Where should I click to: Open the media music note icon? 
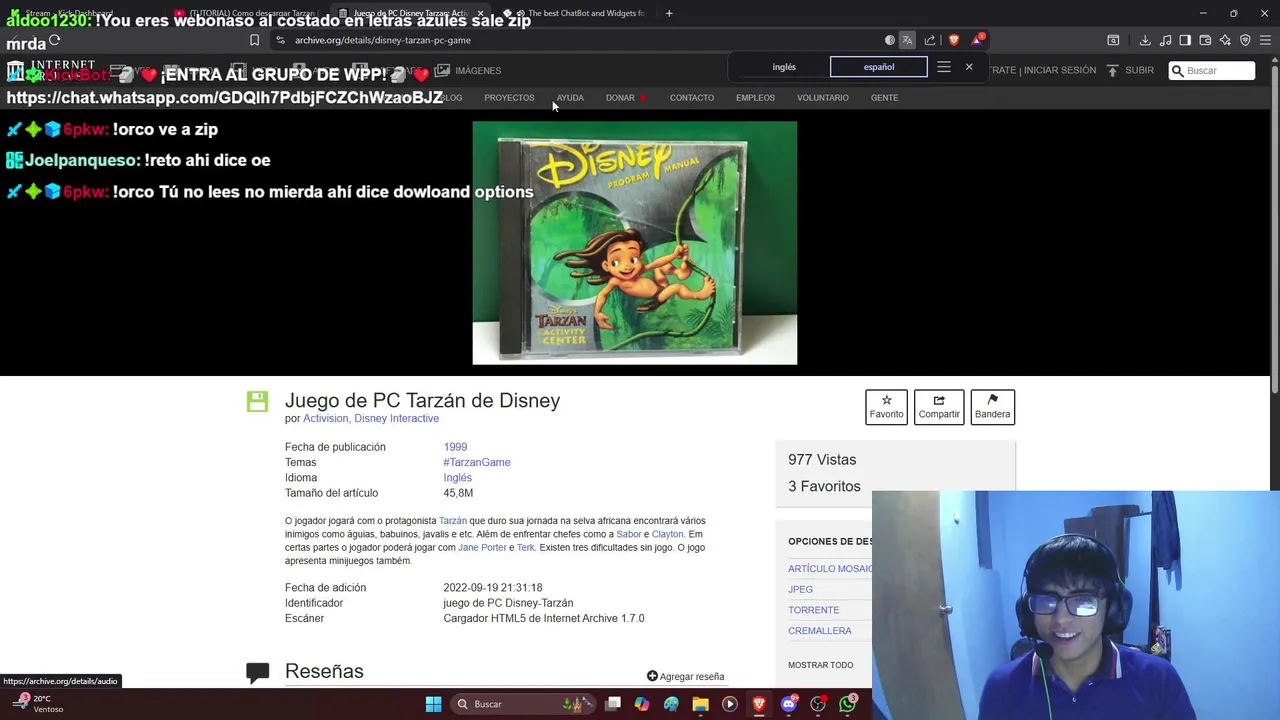pos(1165,40)
